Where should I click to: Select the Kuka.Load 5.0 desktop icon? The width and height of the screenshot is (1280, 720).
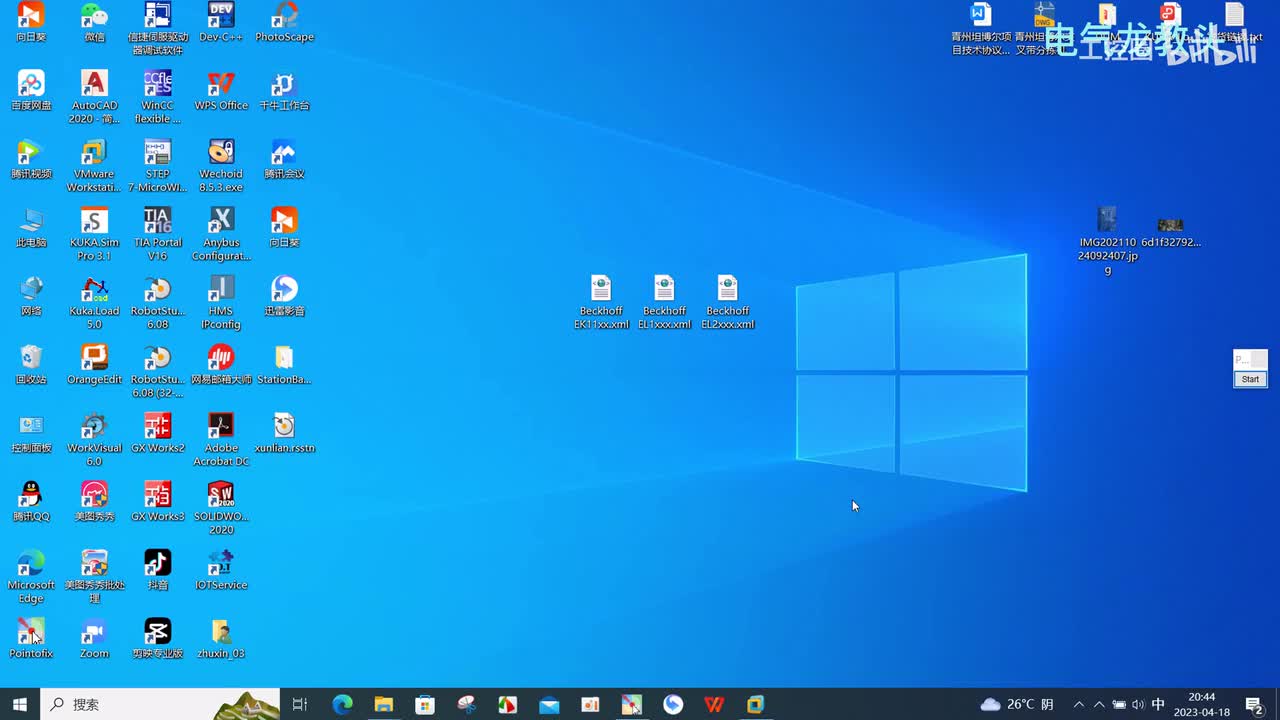(94, 303)
